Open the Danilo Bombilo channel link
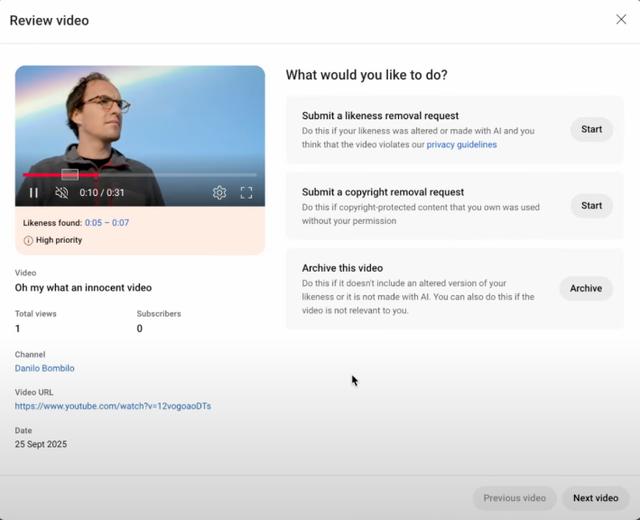 [44, 368]
